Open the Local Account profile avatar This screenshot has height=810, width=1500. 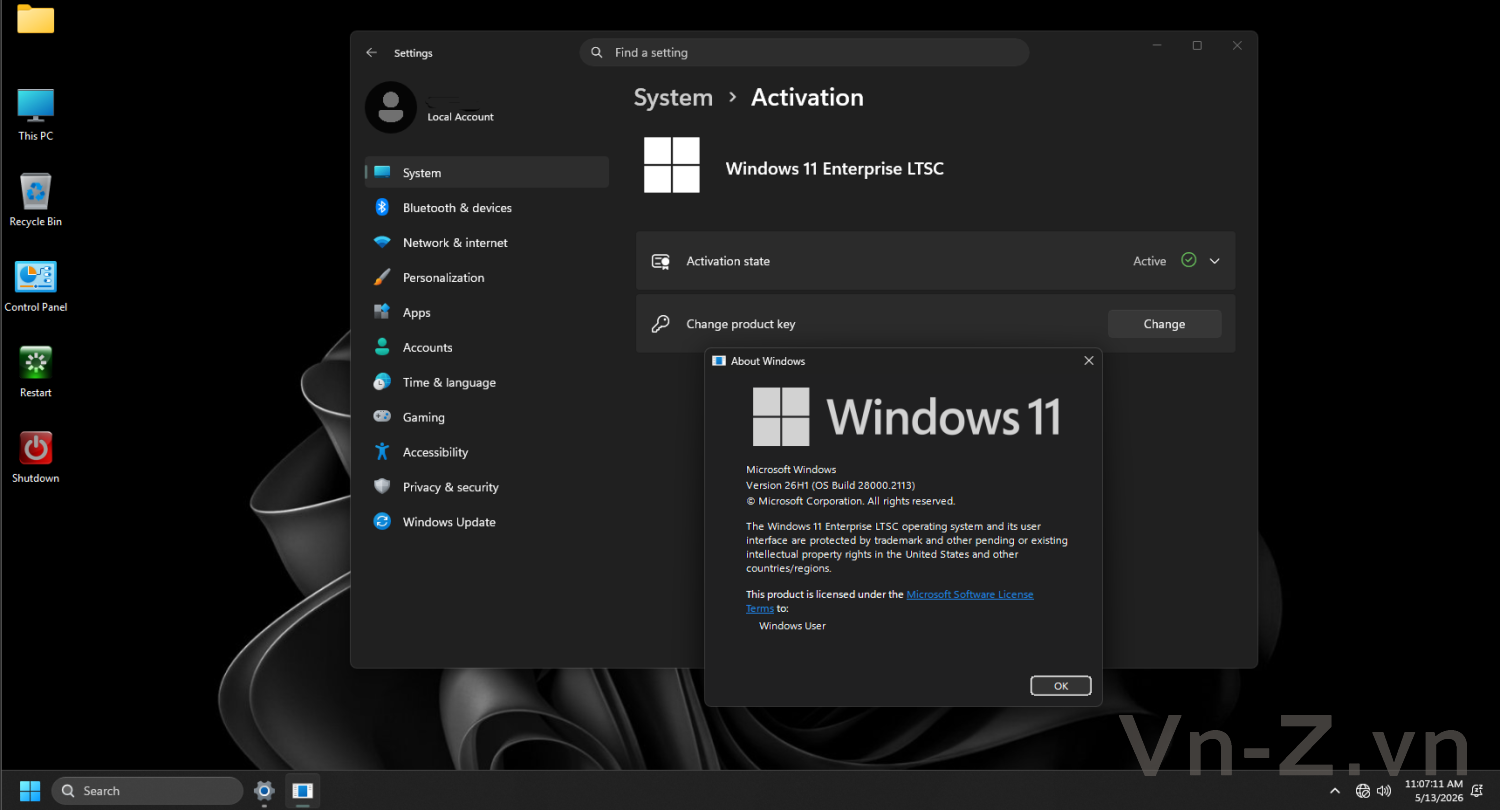[x=391, y=107]
